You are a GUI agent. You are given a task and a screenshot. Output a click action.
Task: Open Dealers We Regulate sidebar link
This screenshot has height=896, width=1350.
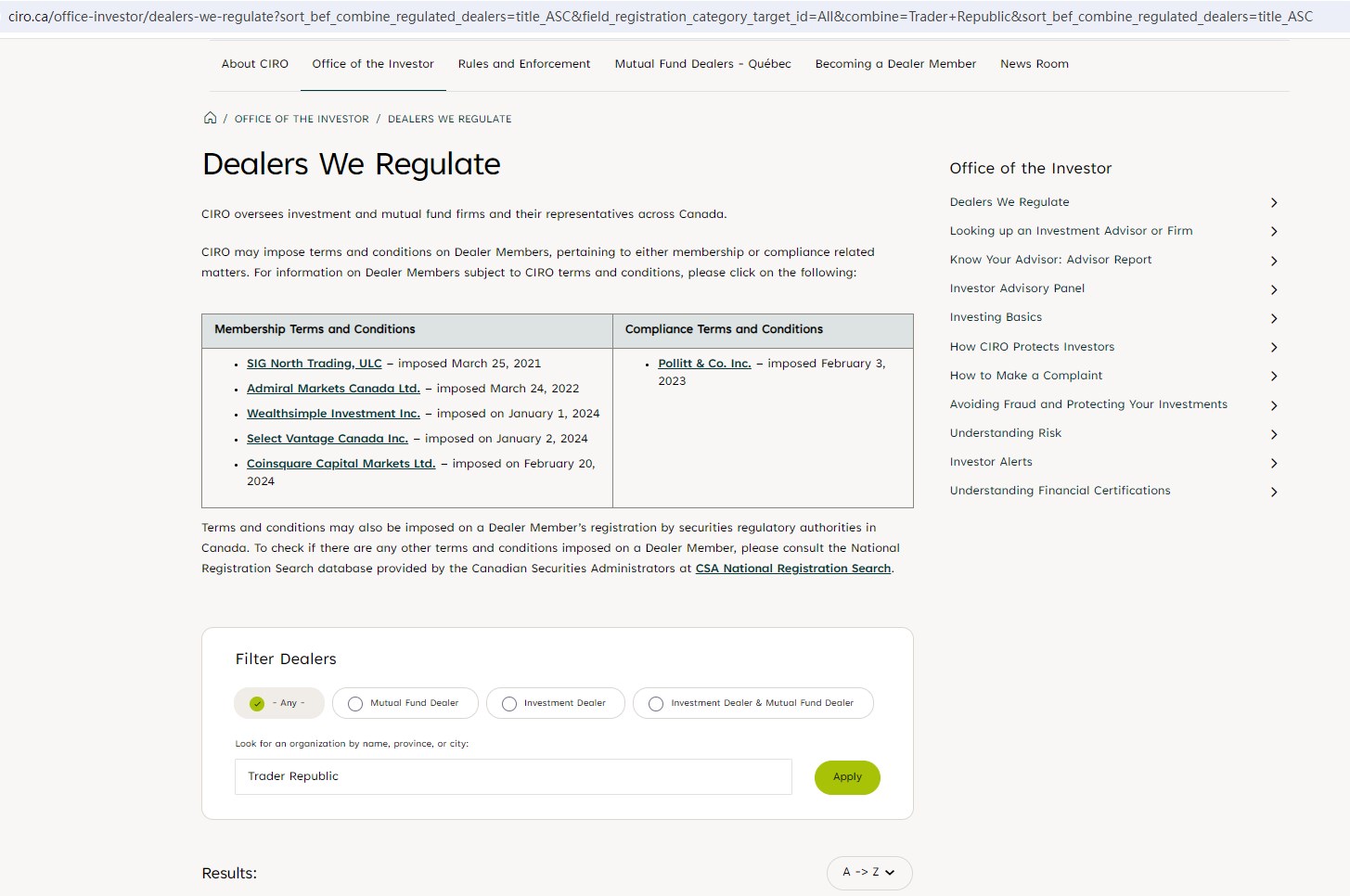point(1009,202)
